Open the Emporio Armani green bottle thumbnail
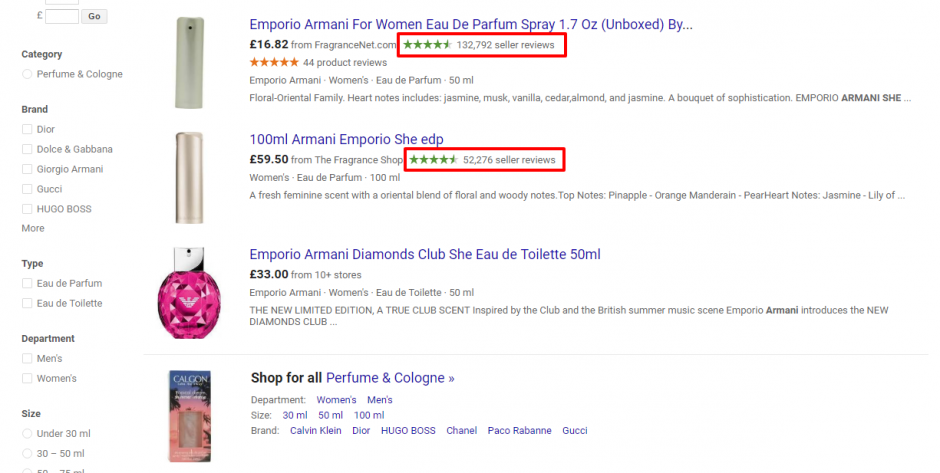 tap(188, 62)
